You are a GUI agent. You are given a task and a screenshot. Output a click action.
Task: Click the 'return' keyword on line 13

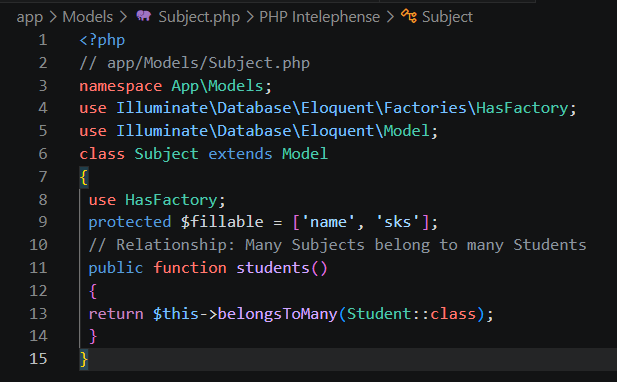coord(116,314)
